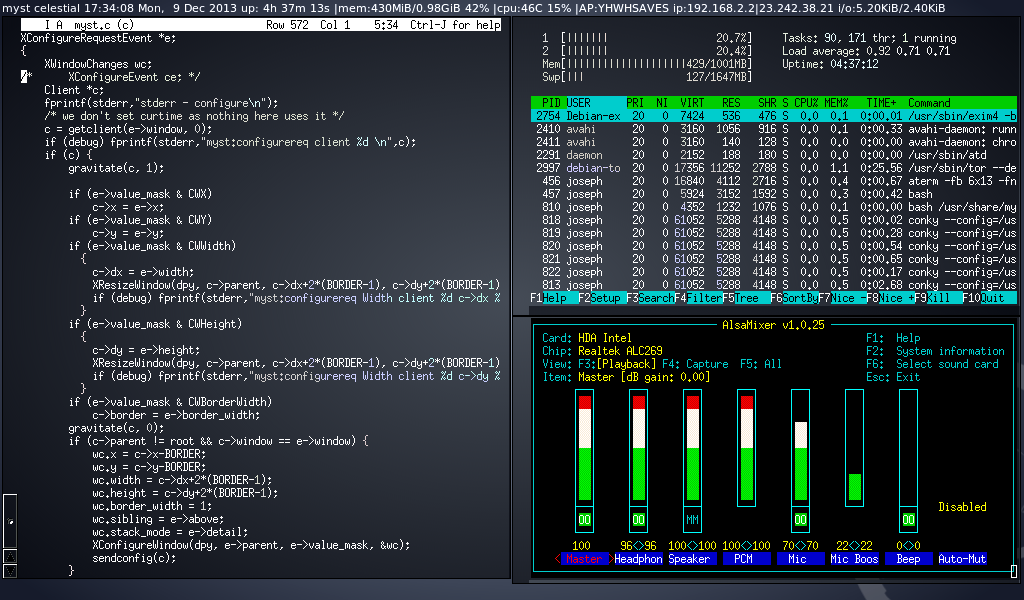Viewport: 1024px width, 600px height.
Task: Click the terminal scrollbar thumb at left
Action: tap(10, 521)
